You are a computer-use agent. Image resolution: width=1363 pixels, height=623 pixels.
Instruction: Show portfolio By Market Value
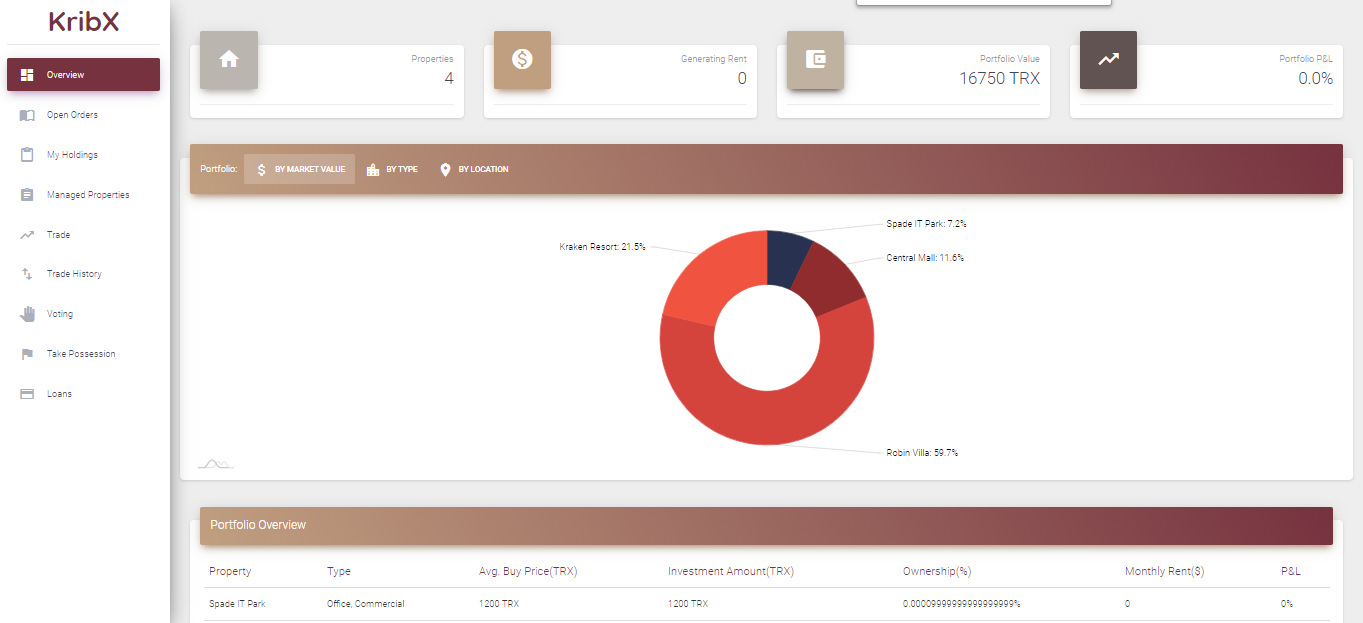tap(299, 170)
